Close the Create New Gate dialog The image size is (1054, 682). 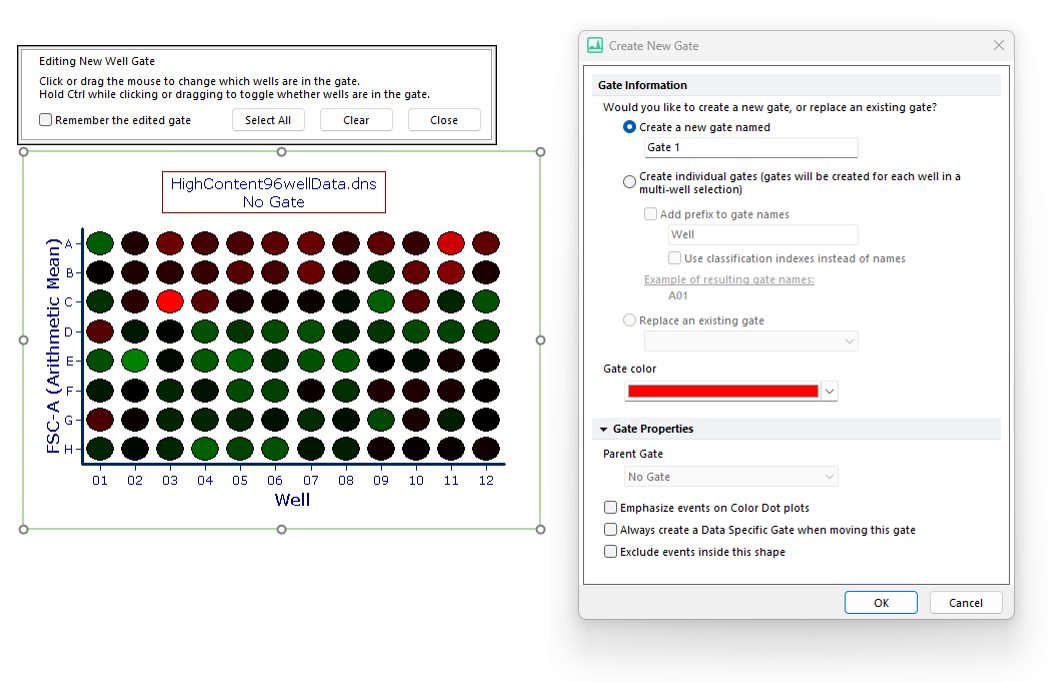[x=998, y=45]
